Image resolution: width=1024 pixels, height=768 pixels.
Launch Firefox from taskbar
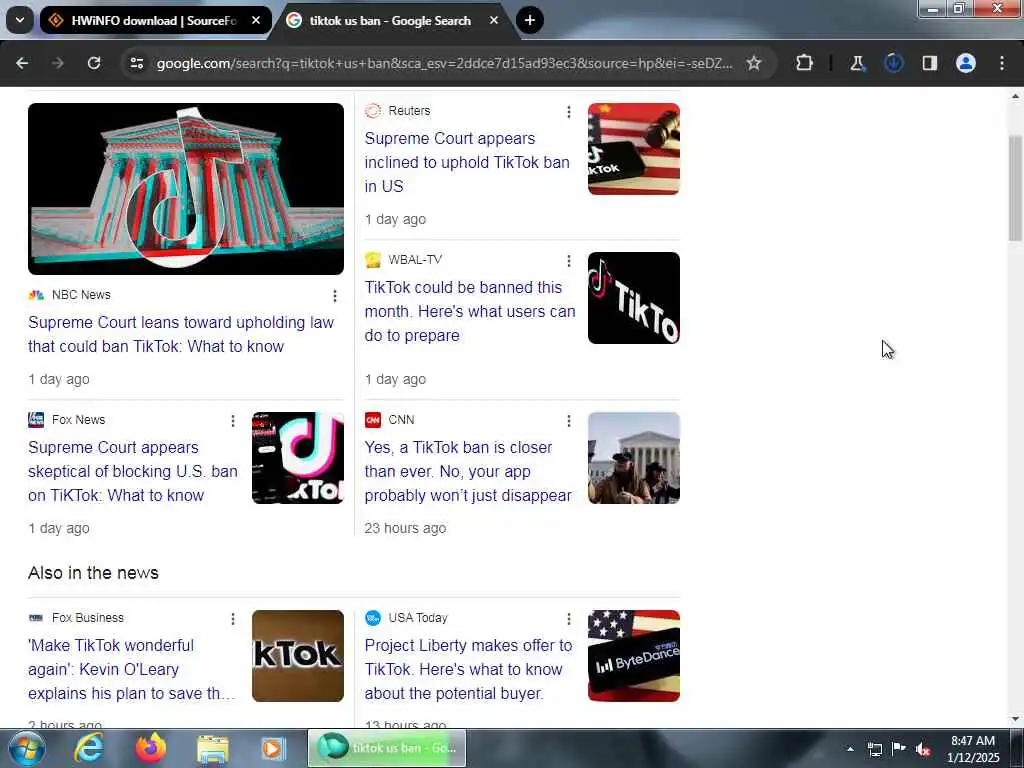(x=151, y=748)
